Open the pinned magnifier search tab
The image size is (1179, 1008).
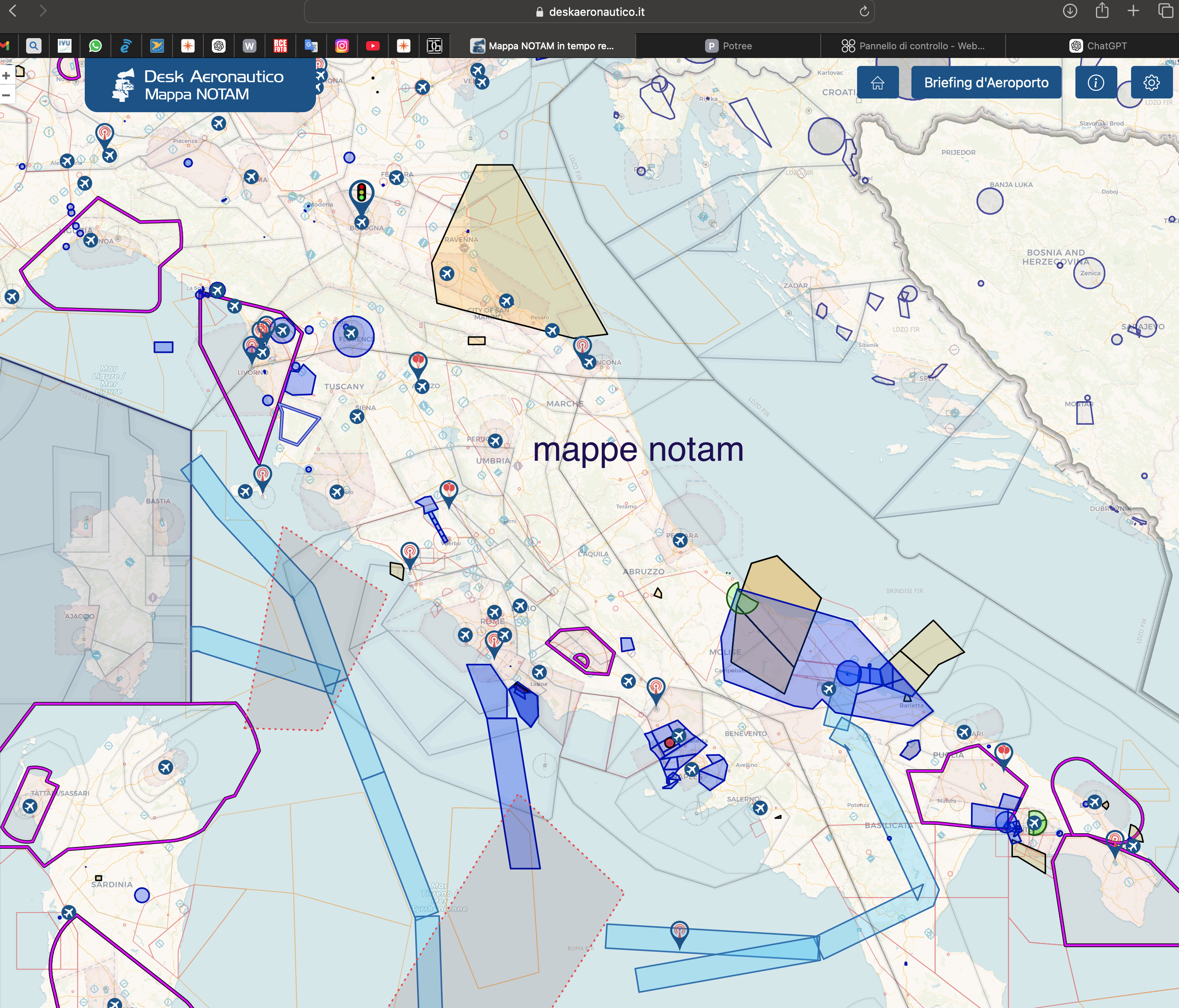pos(34,45)
